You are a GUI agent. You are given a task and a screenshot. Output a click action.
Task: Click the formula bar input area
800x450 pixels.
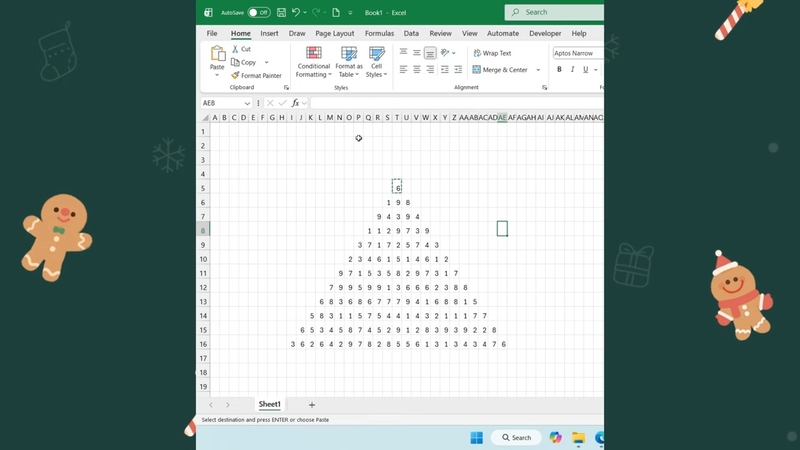[457, 103]
